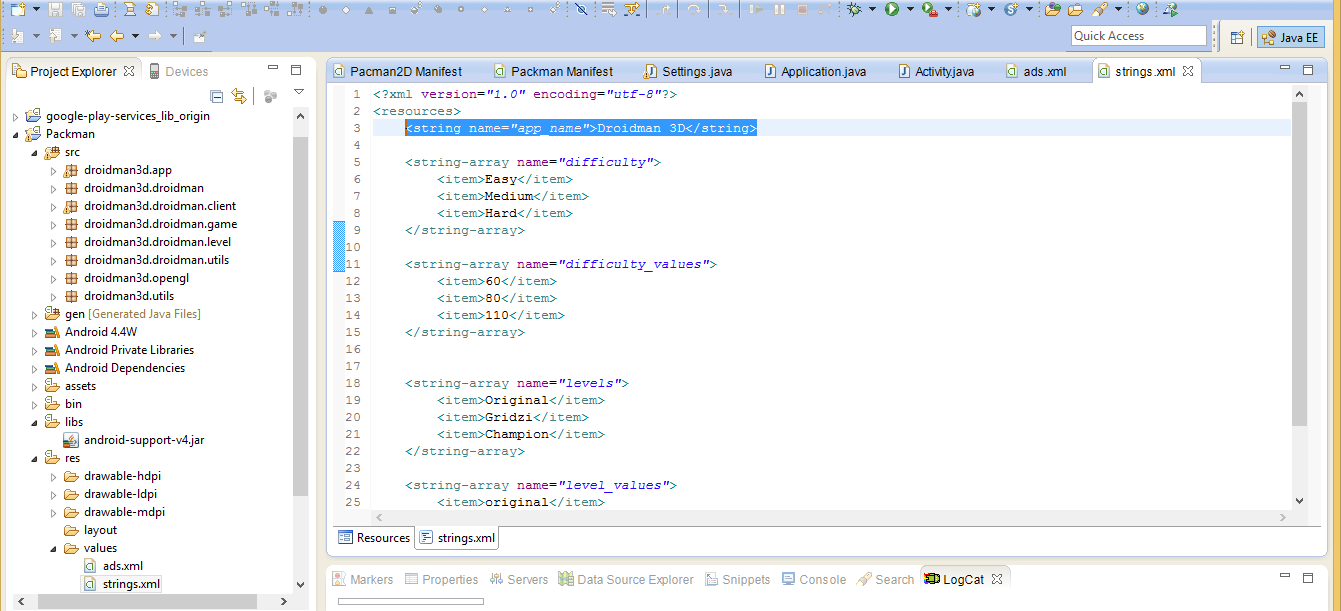Click the Back navigation arrow icon
This screenshot has height=611, width=1341.
click(117, 36)
